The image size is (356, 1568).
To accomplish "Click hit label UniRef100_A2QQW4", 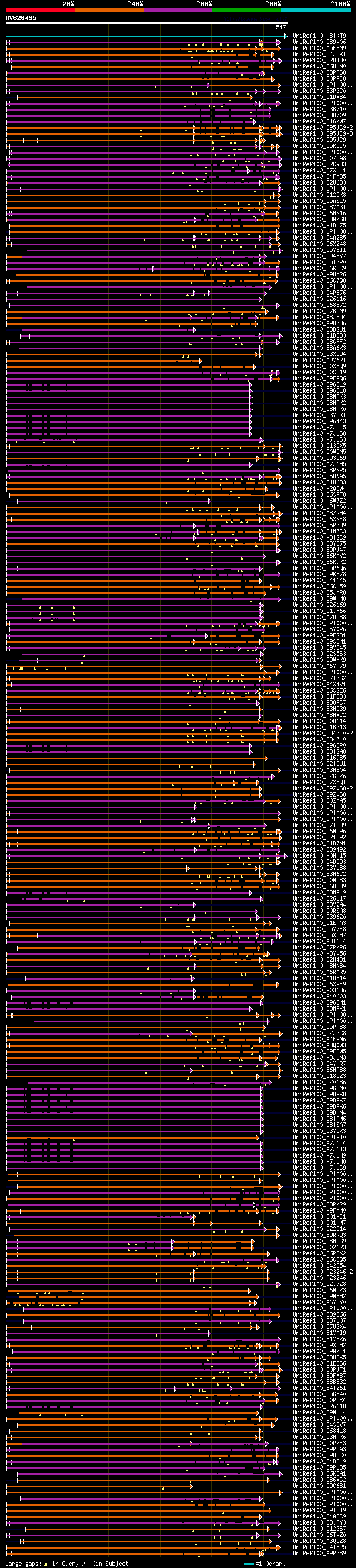I will 319,489.
